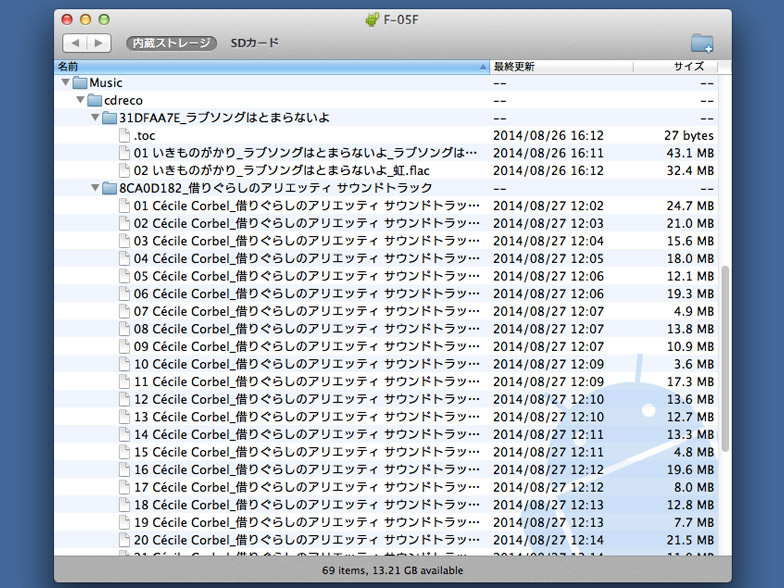Select file name 02 いきものがかり 虹.flac

[282, 170]
